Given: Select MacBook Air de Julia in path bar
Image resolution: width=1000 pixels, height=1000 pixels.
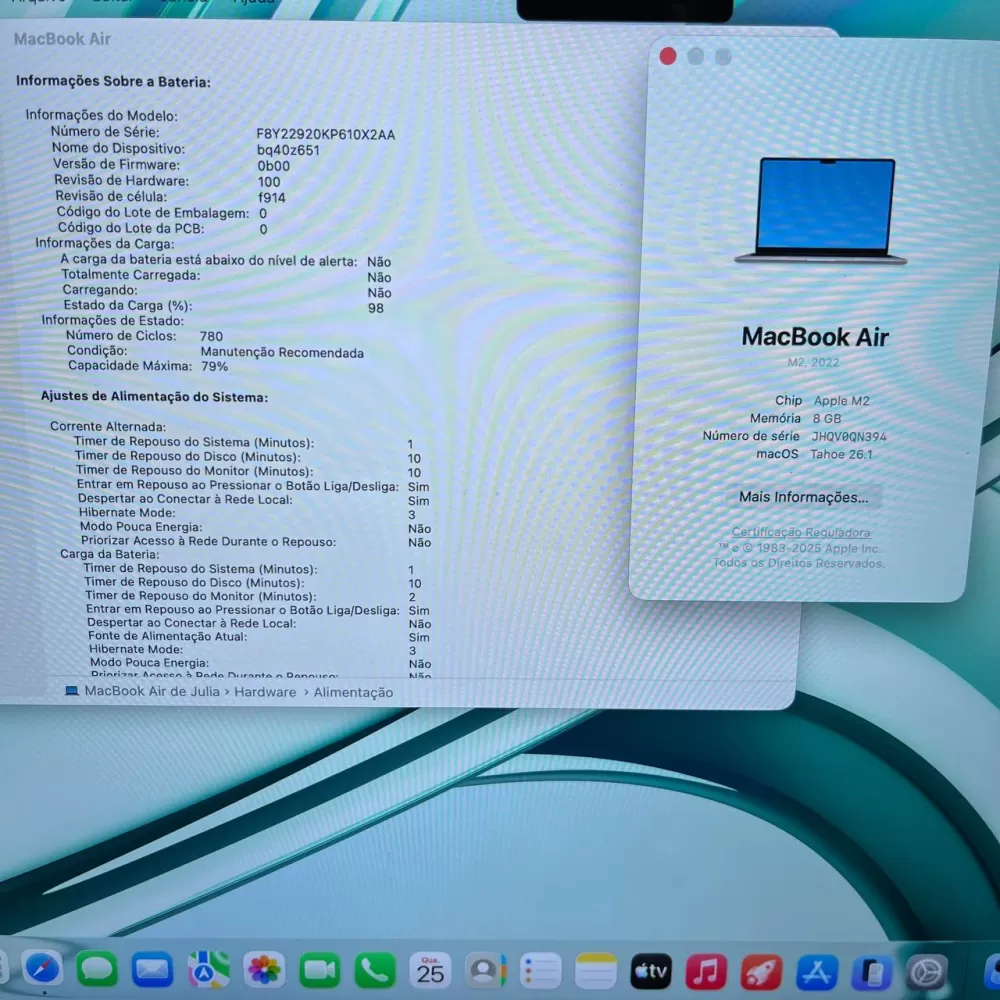Looking at the screenshot, I should pos(151,691).
